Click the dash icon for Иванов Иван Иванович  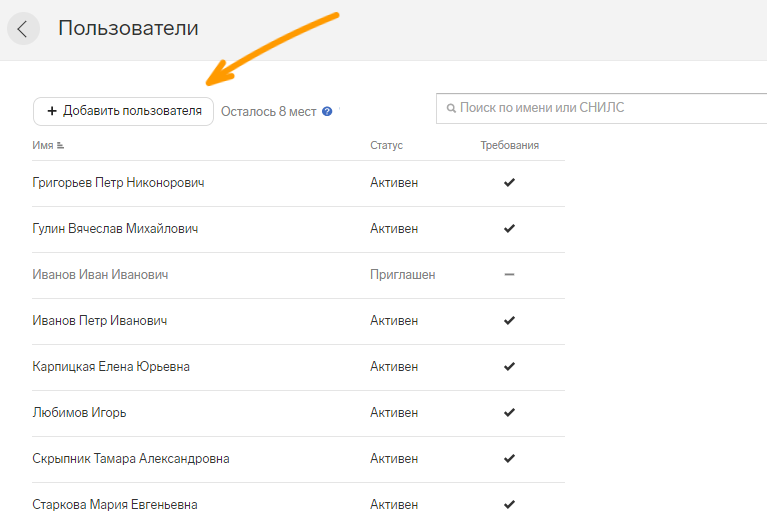[x=509, y=274]
